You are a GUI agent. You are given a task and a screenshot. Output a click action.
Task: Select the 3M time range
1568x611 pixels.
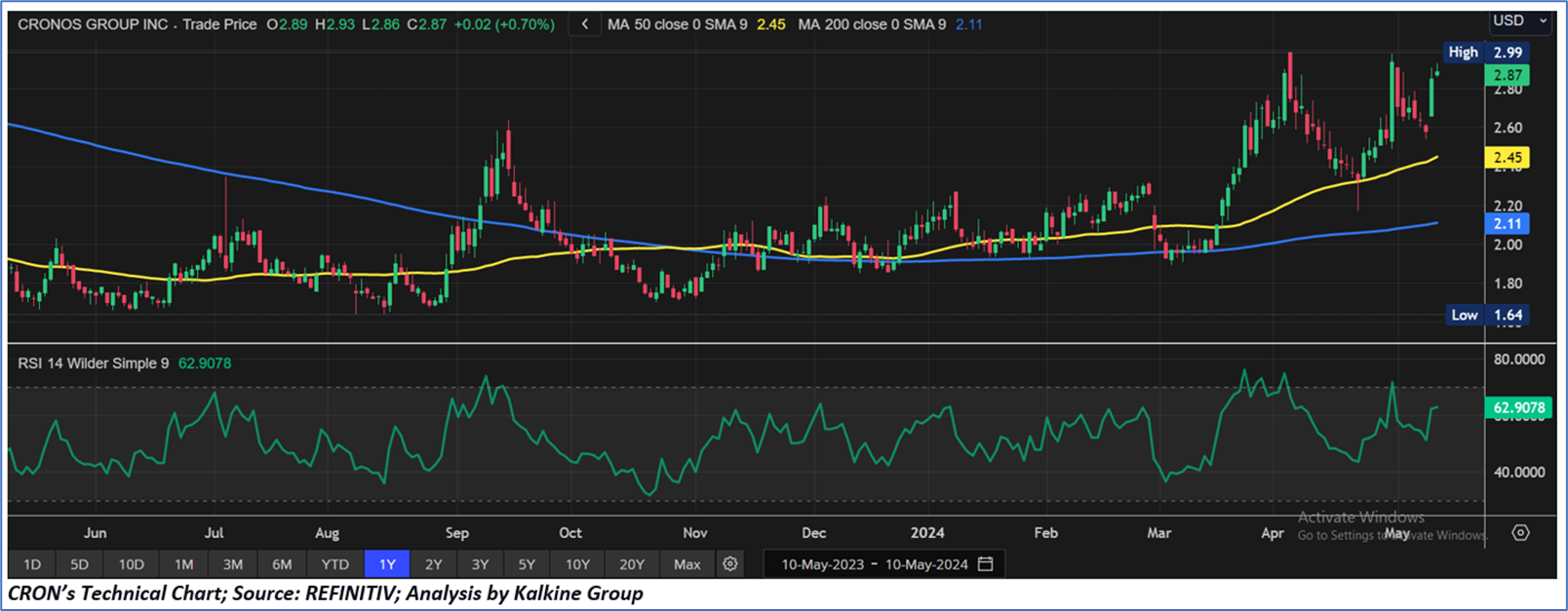232,564
